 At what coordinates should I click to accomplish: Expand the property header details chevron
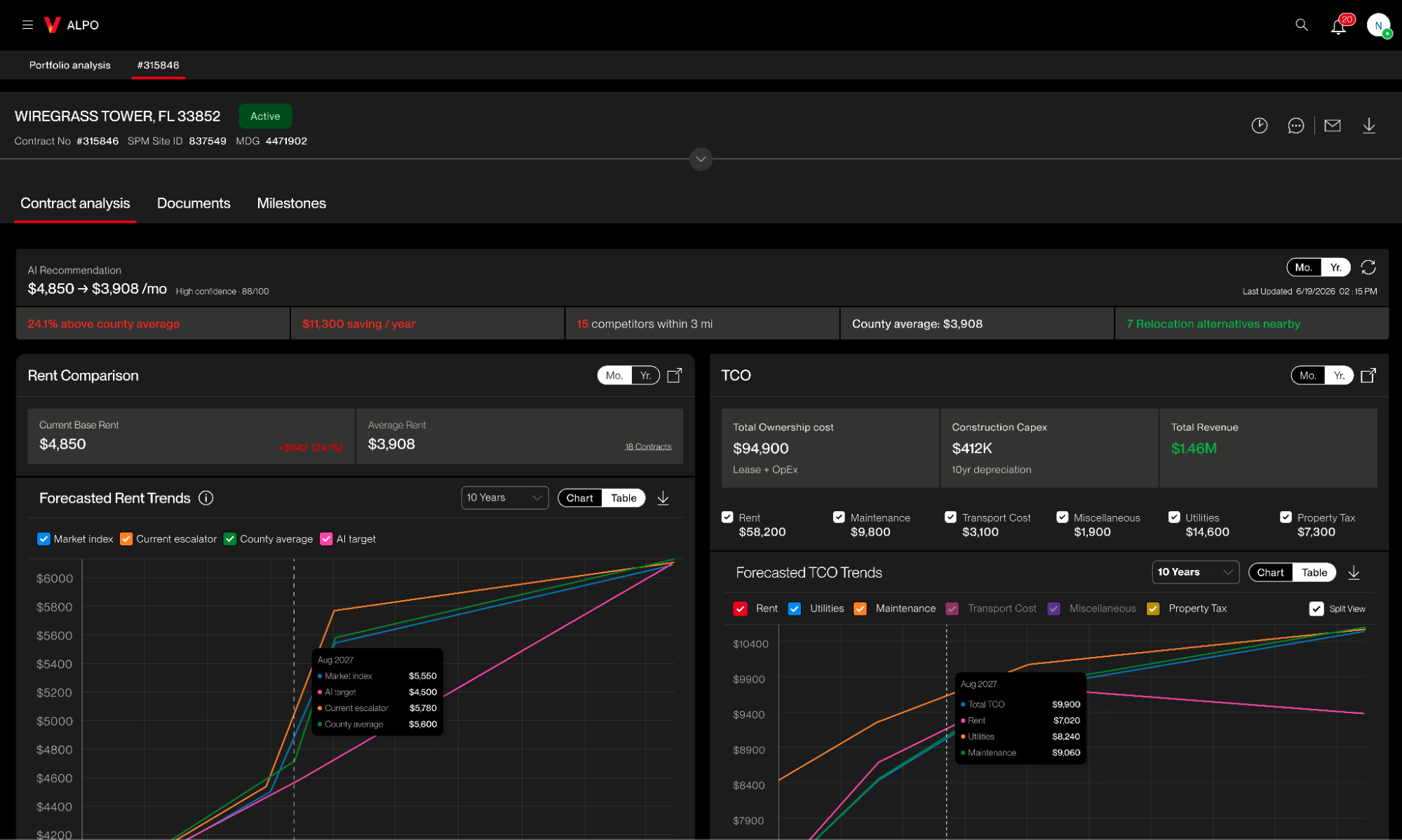701,159
